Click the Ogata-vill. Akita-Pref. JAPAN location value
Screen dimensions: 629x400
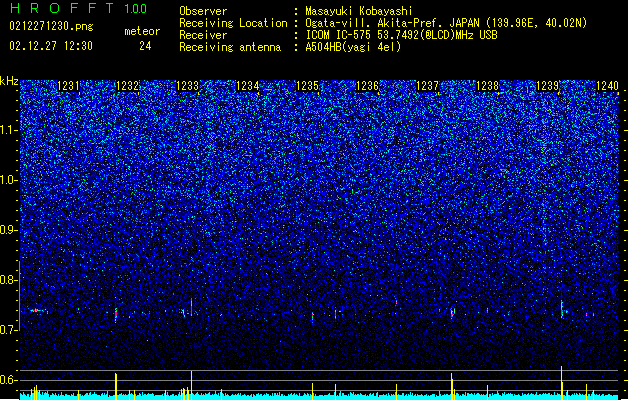point(446,23)
